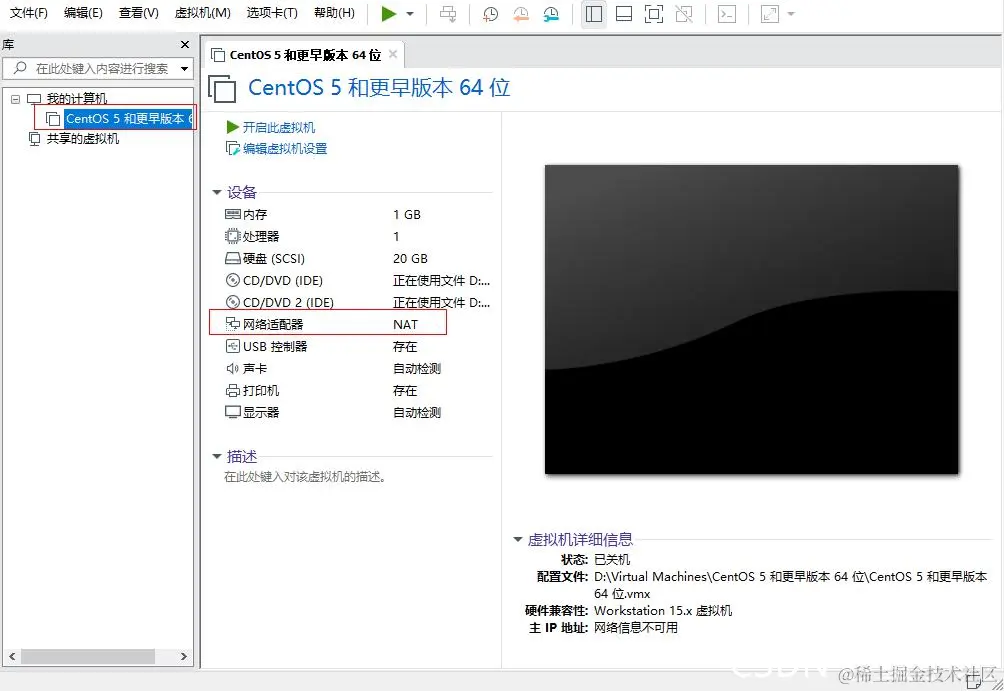1004x691 pixels.
Task: Open the snapshot manager icon
Action: pyautogui.click(x=551, y=14)
